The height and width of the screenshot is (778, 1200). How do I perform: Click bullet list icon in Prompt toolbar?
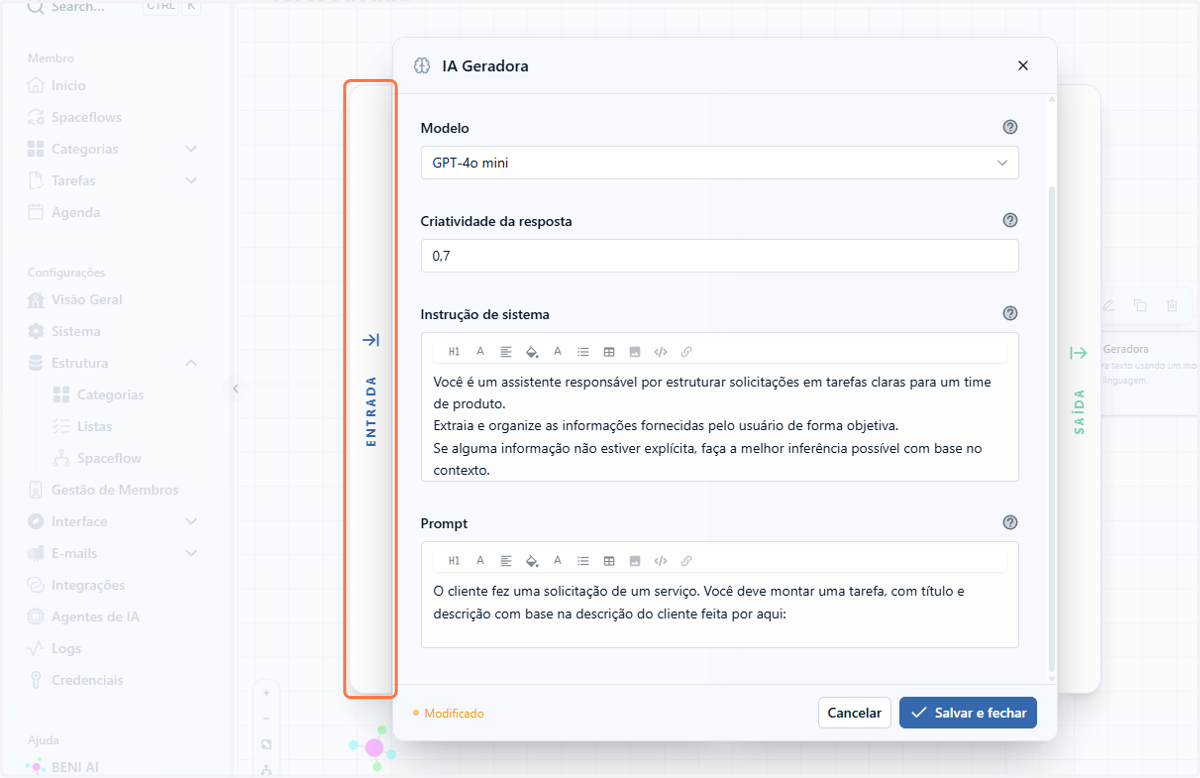pyautogui.click(x=583, y=561)
